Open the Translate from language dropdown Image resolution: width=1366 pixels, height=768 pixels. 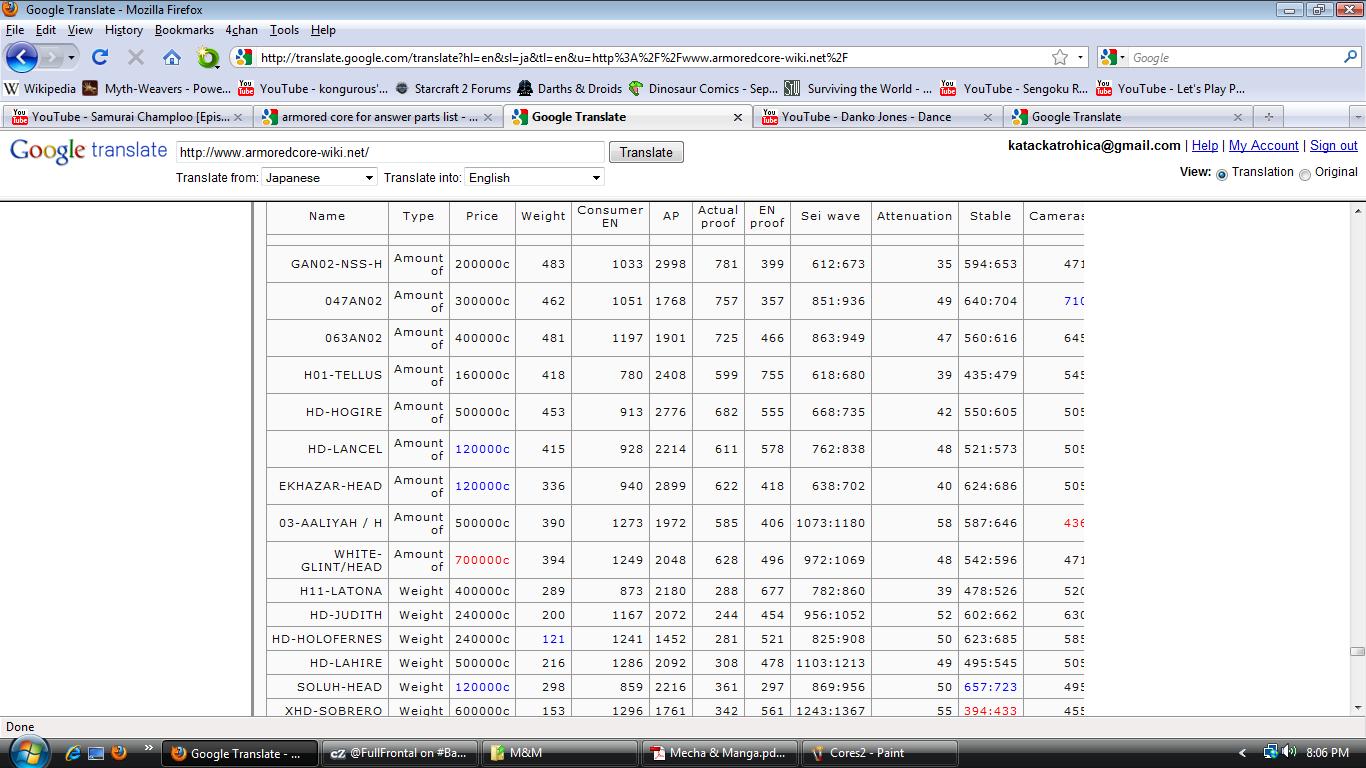(x=319, y=177)
